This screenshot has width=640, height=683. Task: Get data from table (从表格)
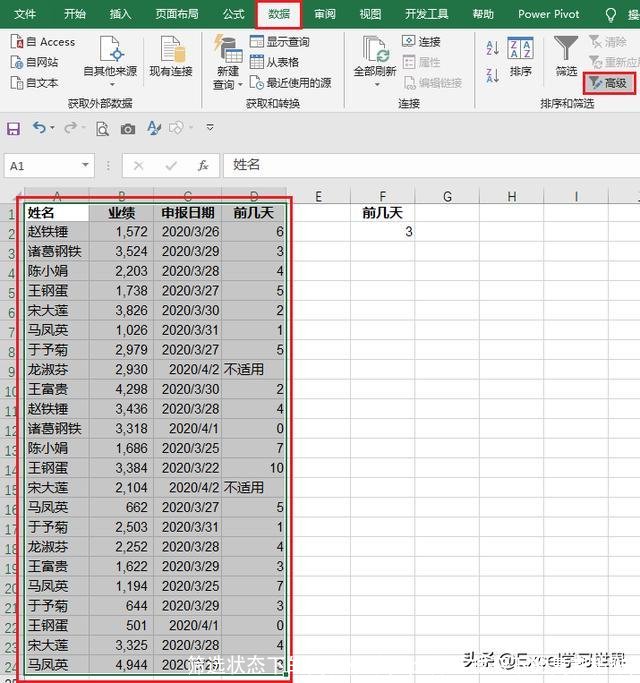pos(274,62)
